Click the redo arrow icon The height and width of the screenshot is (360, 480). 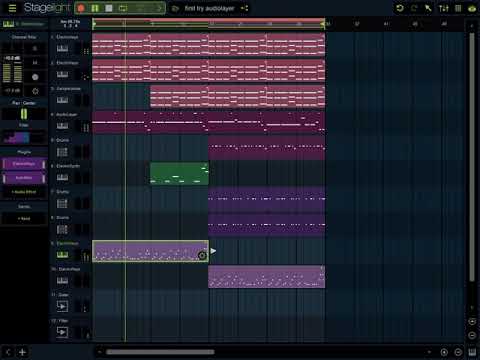(x=414, y=8)
